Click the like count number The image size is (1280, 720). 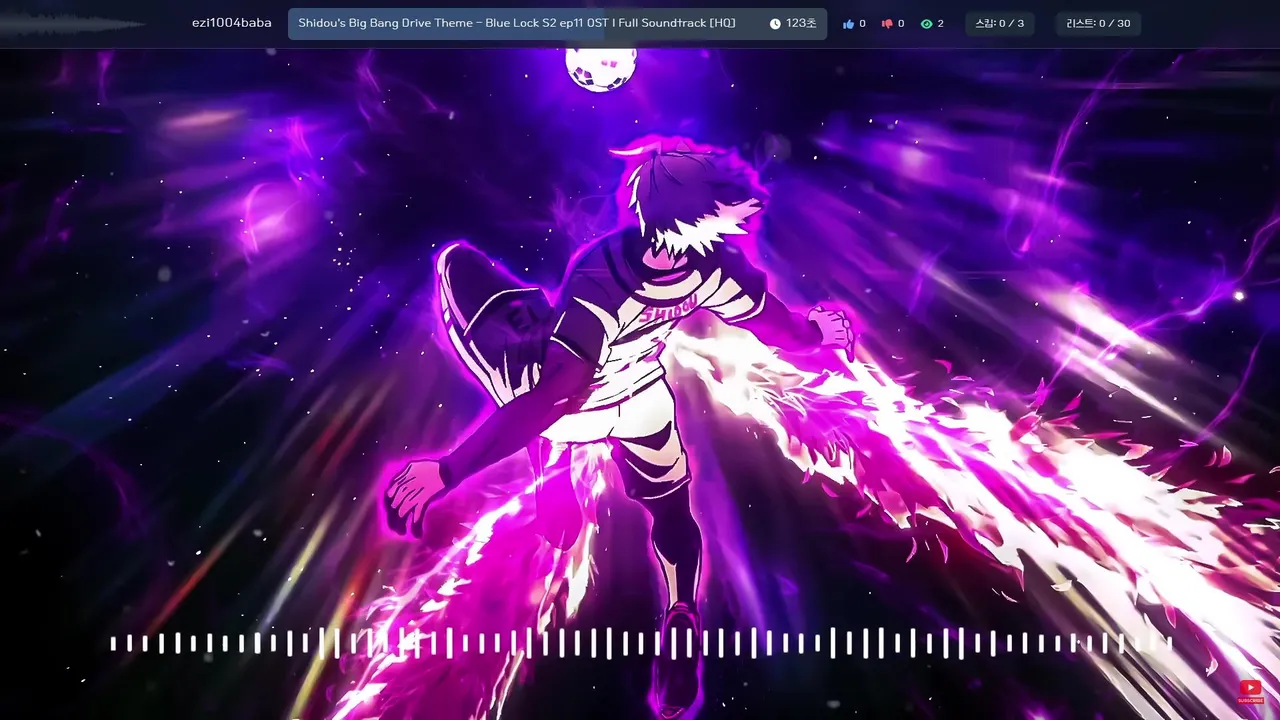pos(862,24)
